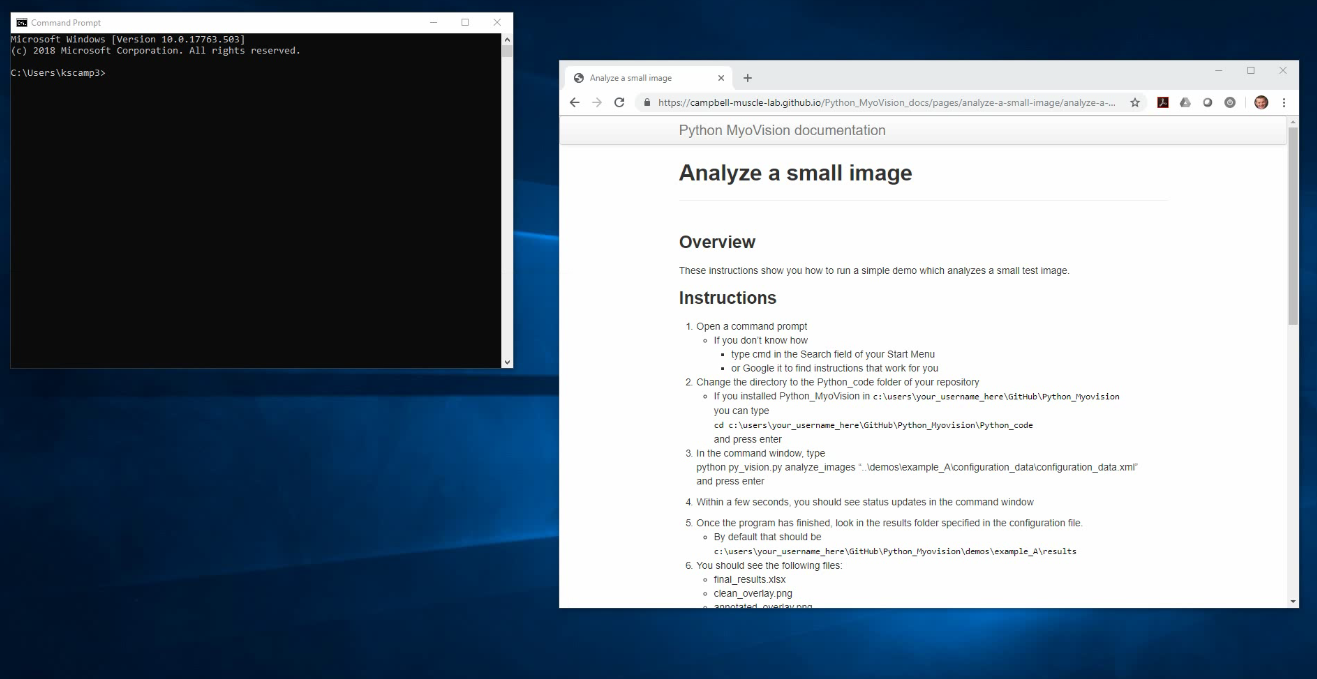Toggle the bookmark star for this page
The image size is (1317, 679).
point(1135,102)
